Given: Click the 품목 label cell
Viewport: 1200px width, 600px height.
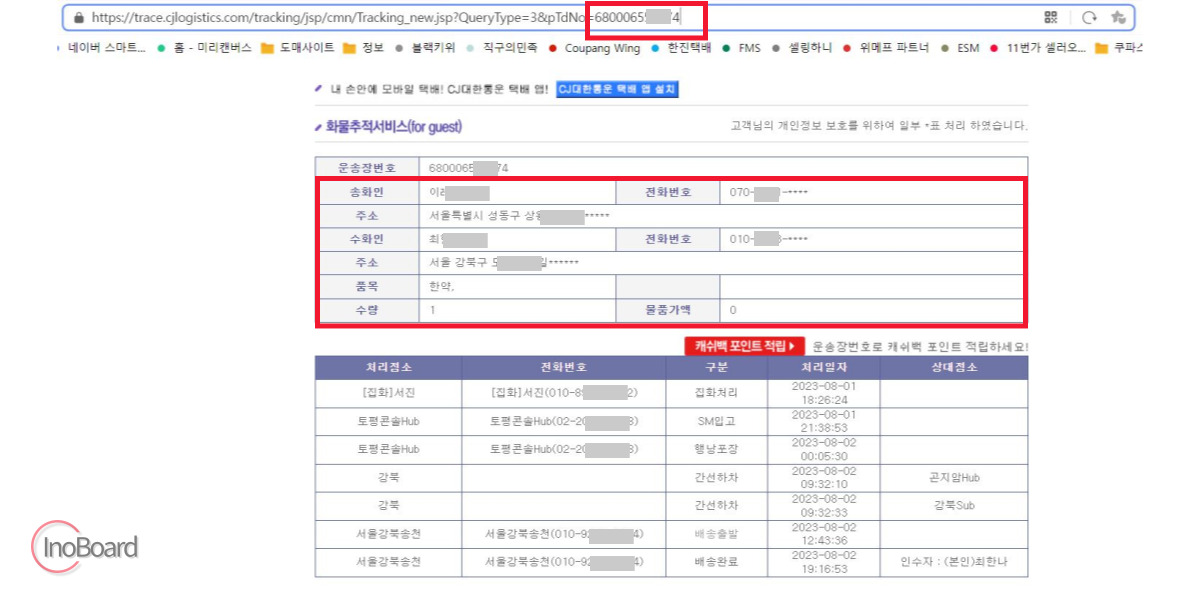Looking at the screenshot, I should point(367,286).
